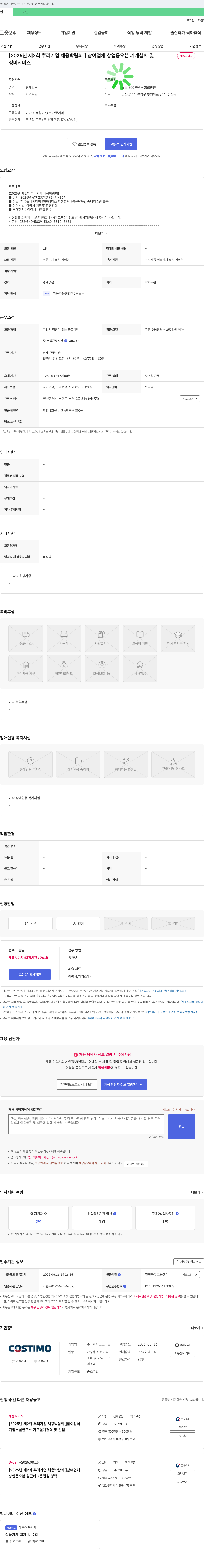
Task: Switch to 모집요강 tab
Action: (x=6, y=46)
